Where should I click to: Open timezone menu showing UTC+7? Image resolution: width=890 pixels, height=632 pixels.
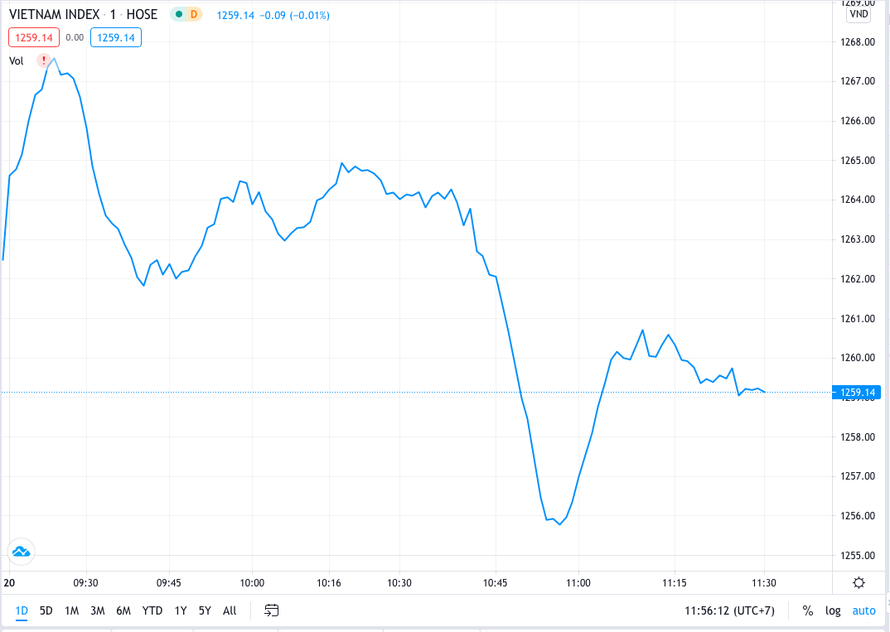pyautogui.click(x=729, y=610)
